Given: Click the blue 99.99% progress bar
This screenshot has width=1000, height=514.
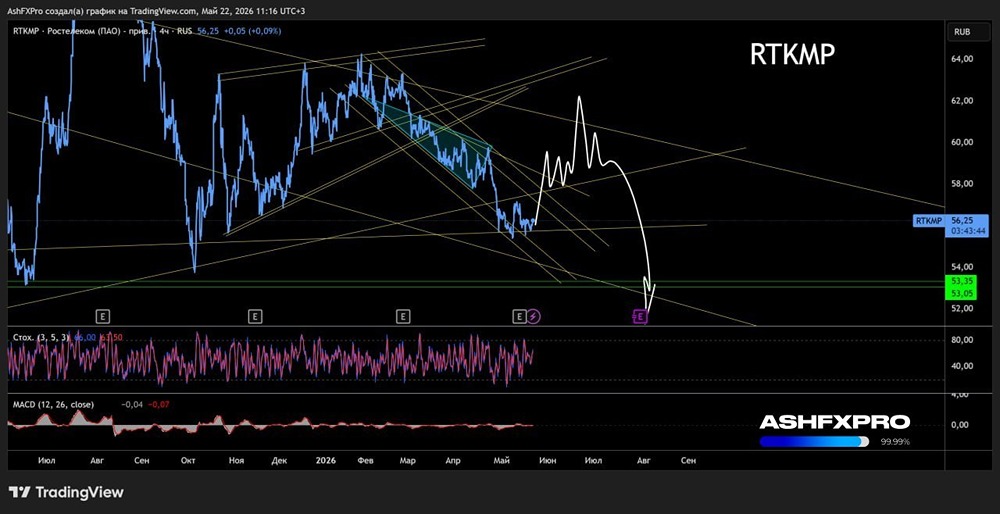Looking at the screenshot, I should [814, 441].
